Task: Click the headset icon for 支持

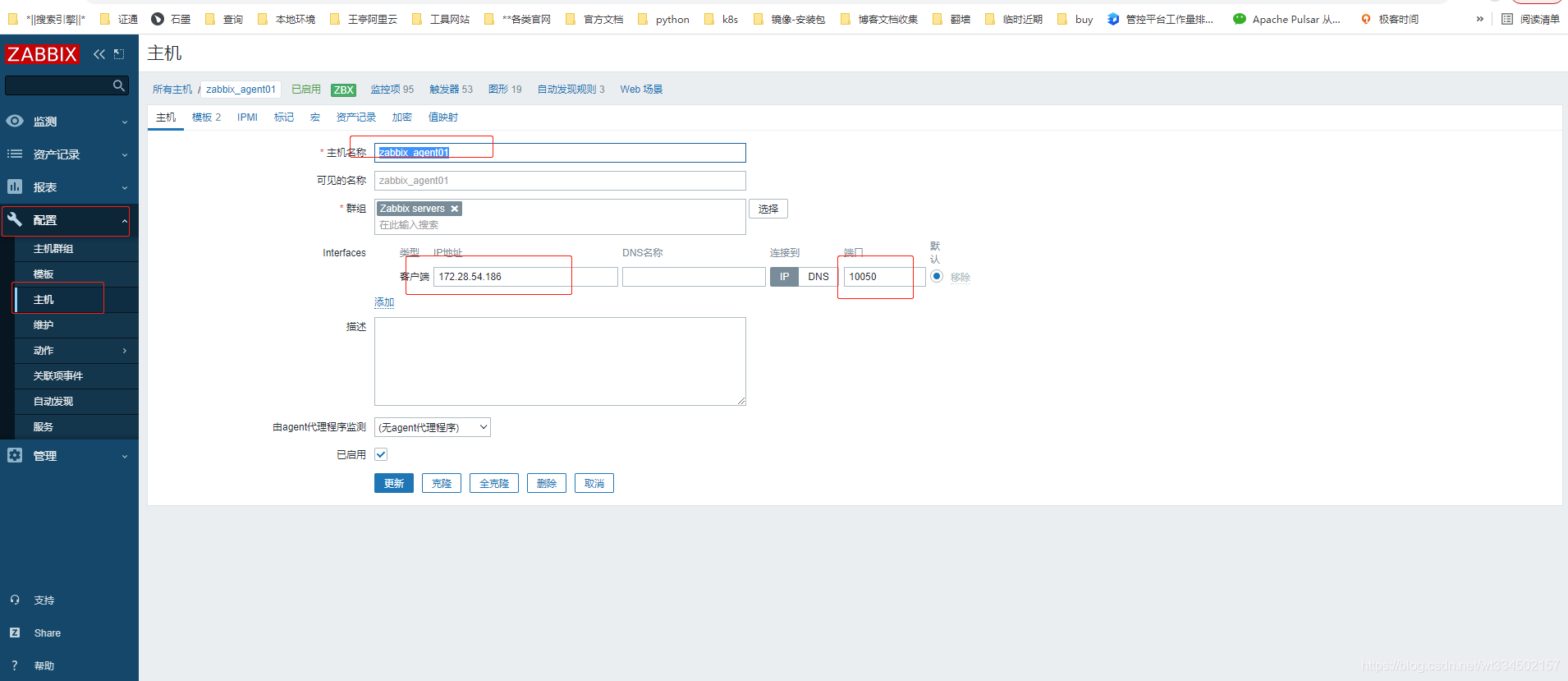Action: (15, 600)
